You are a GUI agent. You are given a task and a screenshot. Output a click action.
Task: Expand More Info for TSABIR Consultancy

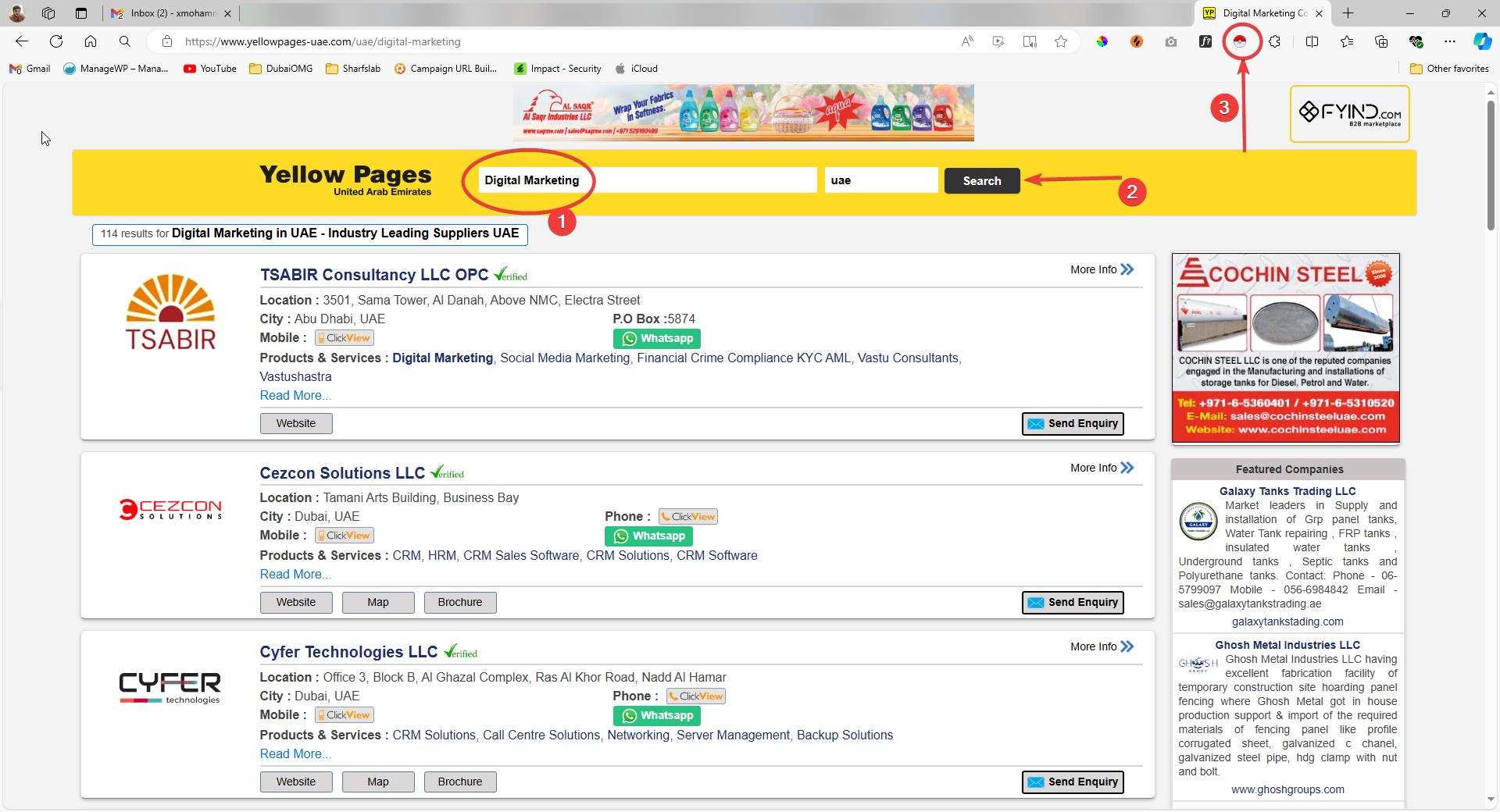tap(1102, 269)
